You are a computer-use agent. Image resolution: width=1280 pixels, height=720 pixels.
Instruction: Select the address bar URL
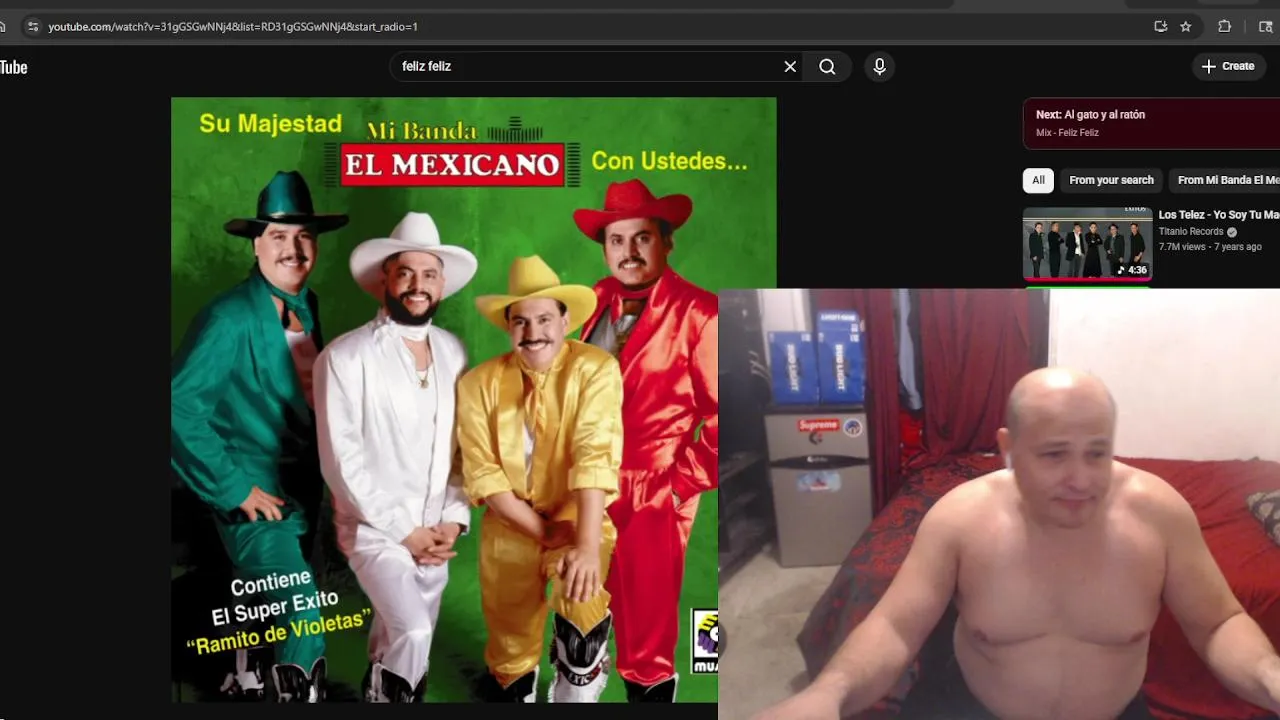click(x=233, y=27)
